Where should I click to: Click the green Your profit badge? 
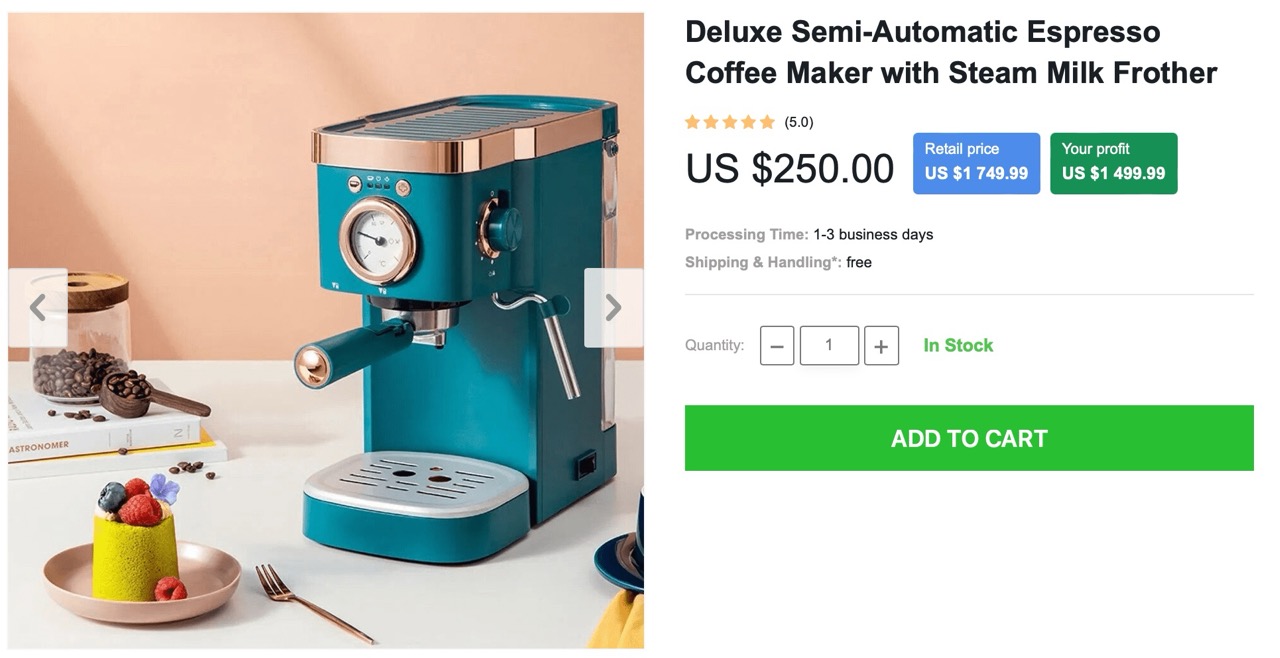pyautogui.click(x=1113, y=163)
